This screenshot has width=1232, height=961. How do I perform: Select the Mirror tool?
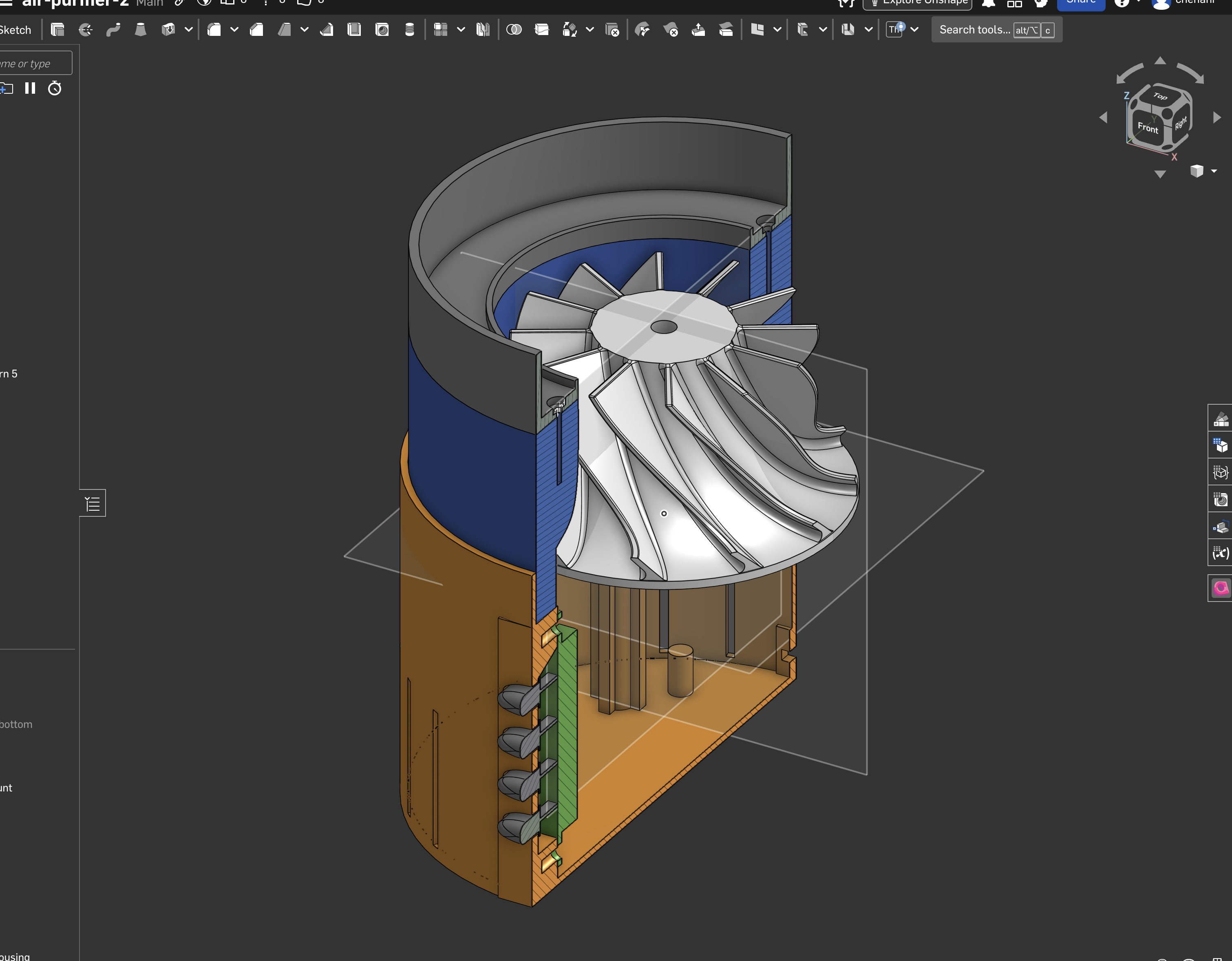pyautogui.click(x=483, y=30)
